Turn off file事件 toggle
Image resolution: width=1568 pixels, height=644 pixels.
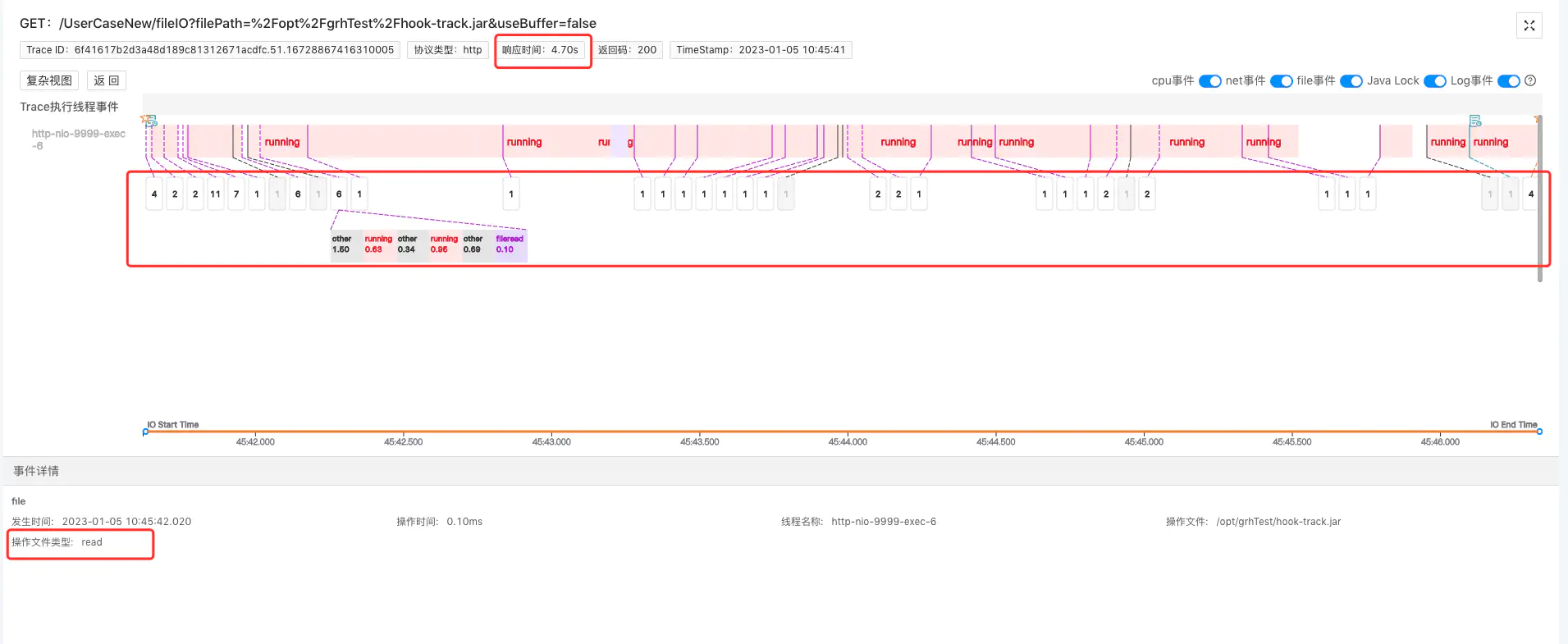point(1351,81)
